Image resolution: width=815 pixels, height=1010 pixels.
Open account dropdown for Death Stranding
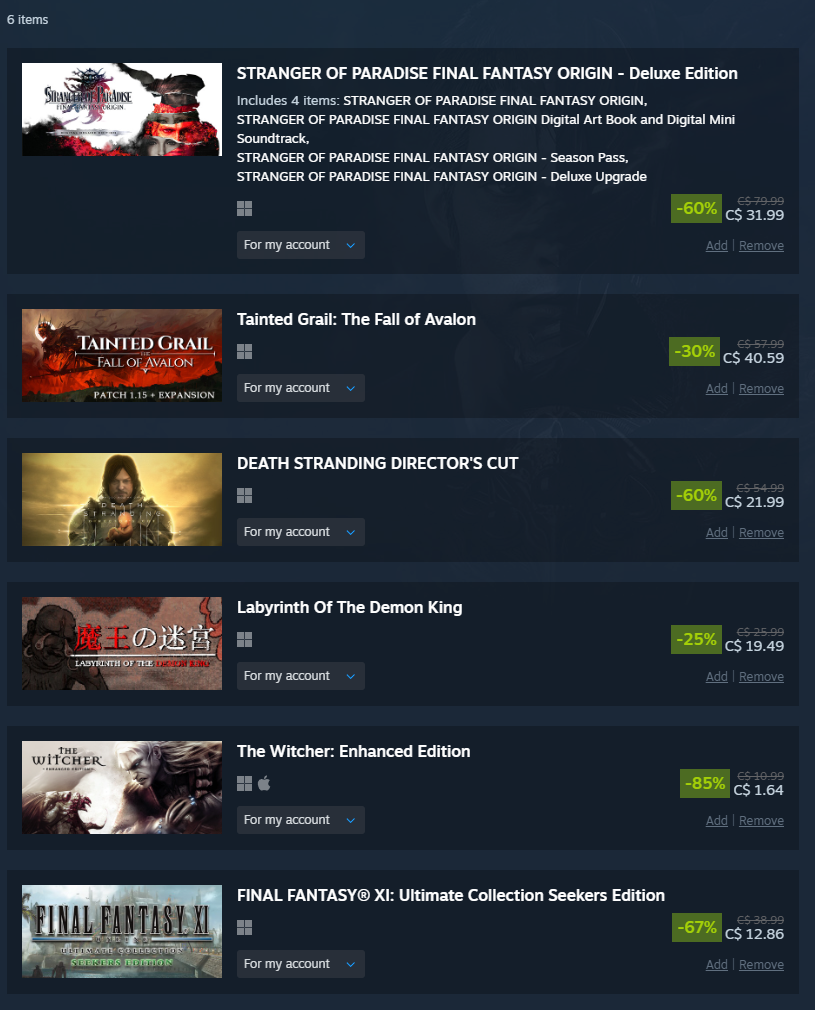[x=301, y=532]
